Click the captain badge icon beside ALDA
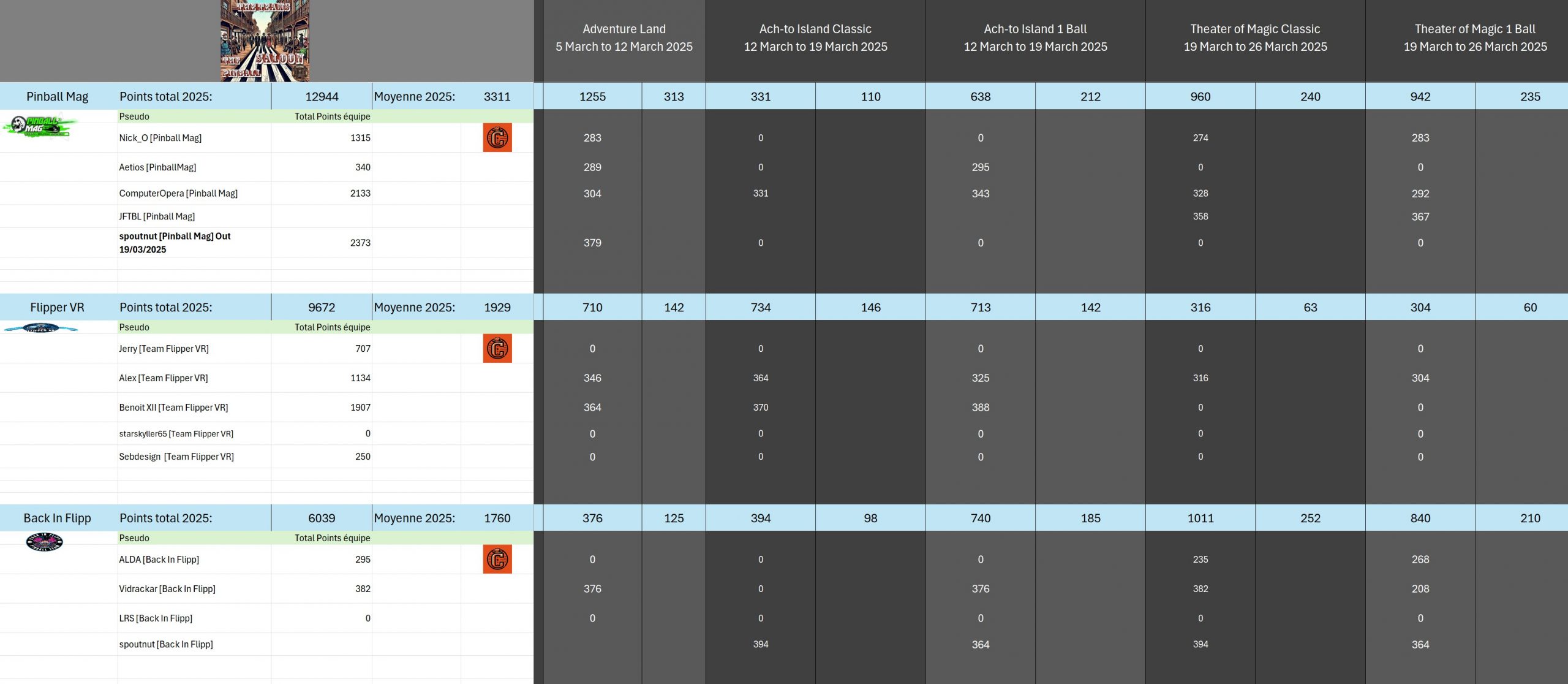The height and width of the screenshot is (684, 1568). coord(497,559)
